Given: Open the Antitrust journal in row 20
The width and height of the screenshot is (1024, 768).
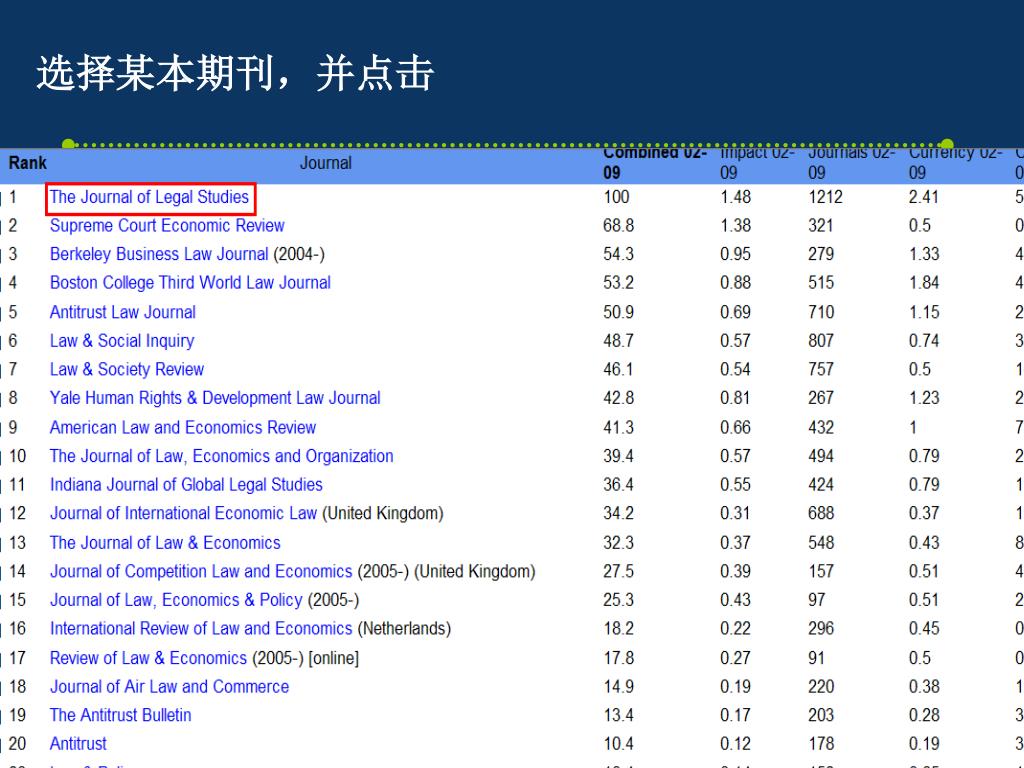Looking at the screenshot, I should click(78, 744).
